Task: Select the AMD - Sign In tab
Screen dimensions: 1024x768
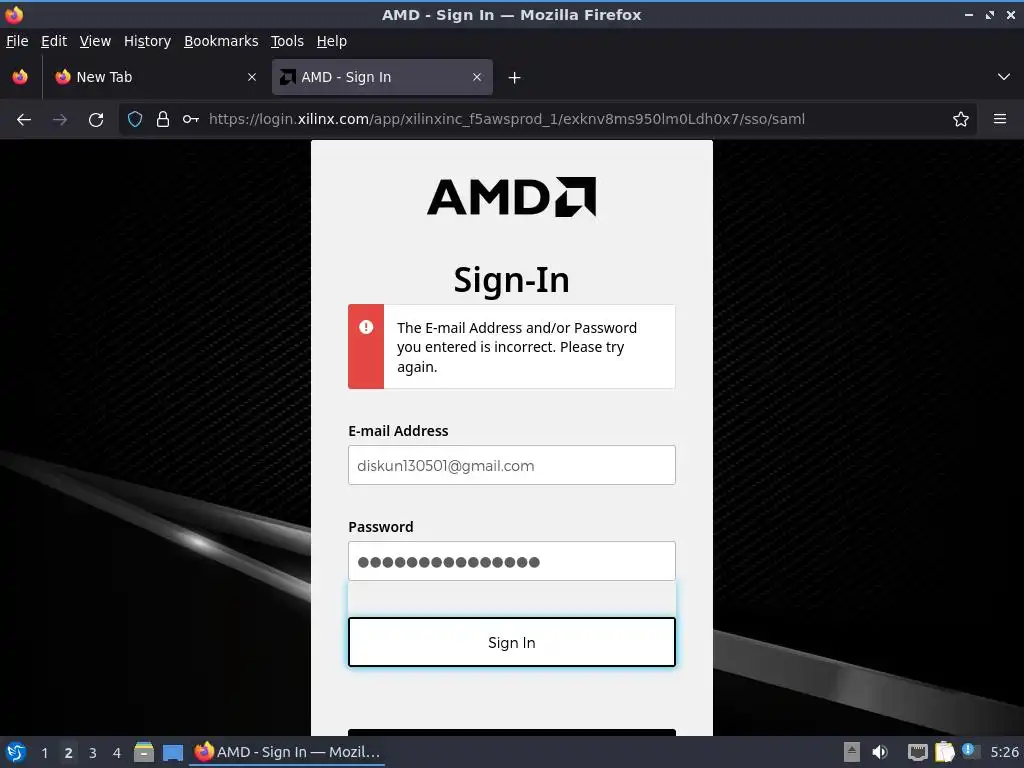Action: (382, 77)
